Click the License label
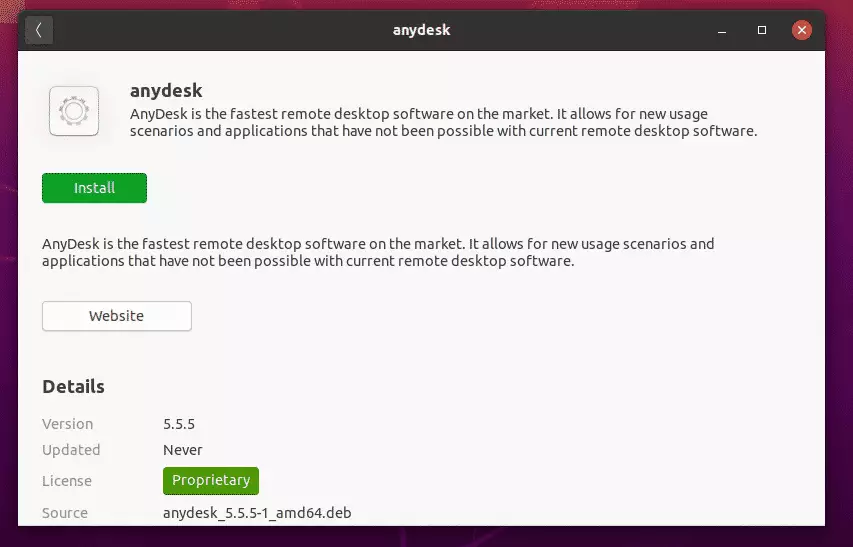Screen dimensions: 853x547 (66, 481)
